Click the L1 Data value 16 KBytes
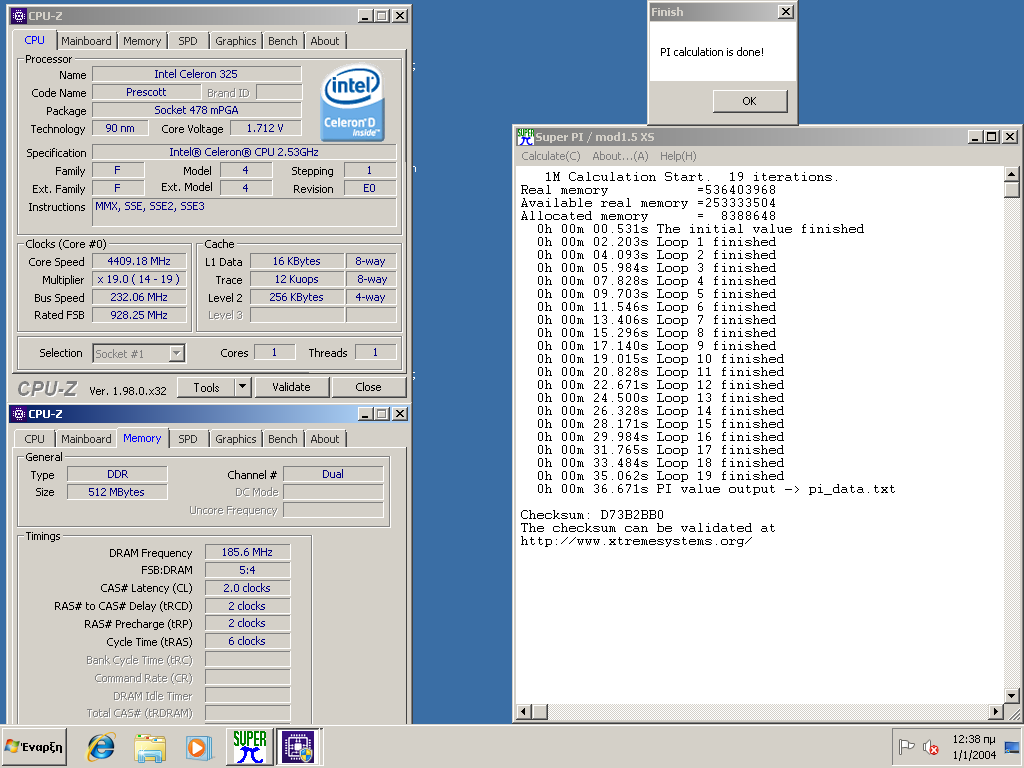This screenshot has width=1024, height=768. tap(296, 261)
